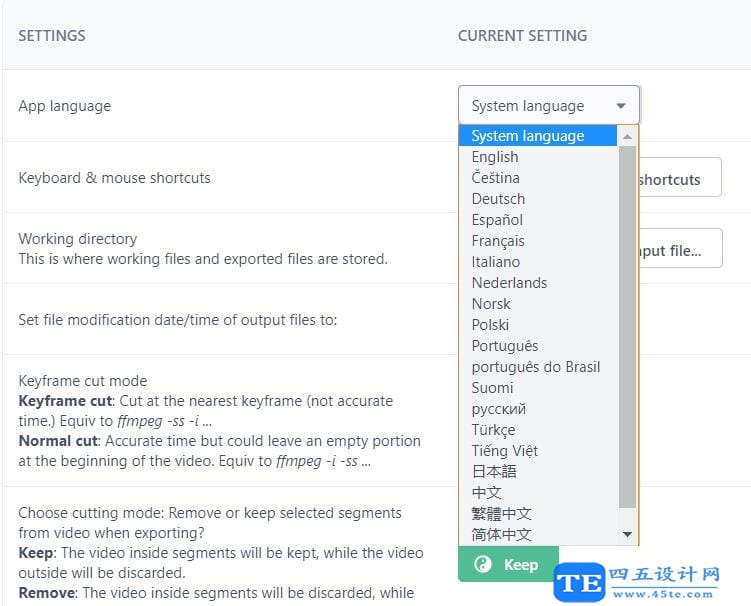Pick Nederlands in the dropdown
751x606 pixels.
coord(509,283)
